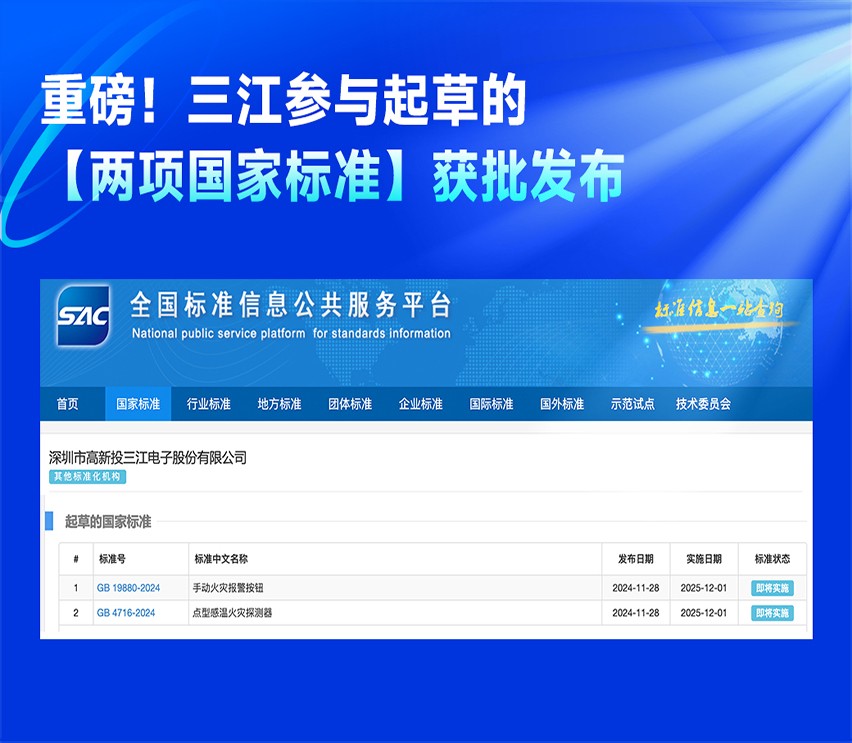Select the 国家标准 nav tab
Image resolution: width=852 pixels, height=743 pixels.
click(x=138, y=404)
